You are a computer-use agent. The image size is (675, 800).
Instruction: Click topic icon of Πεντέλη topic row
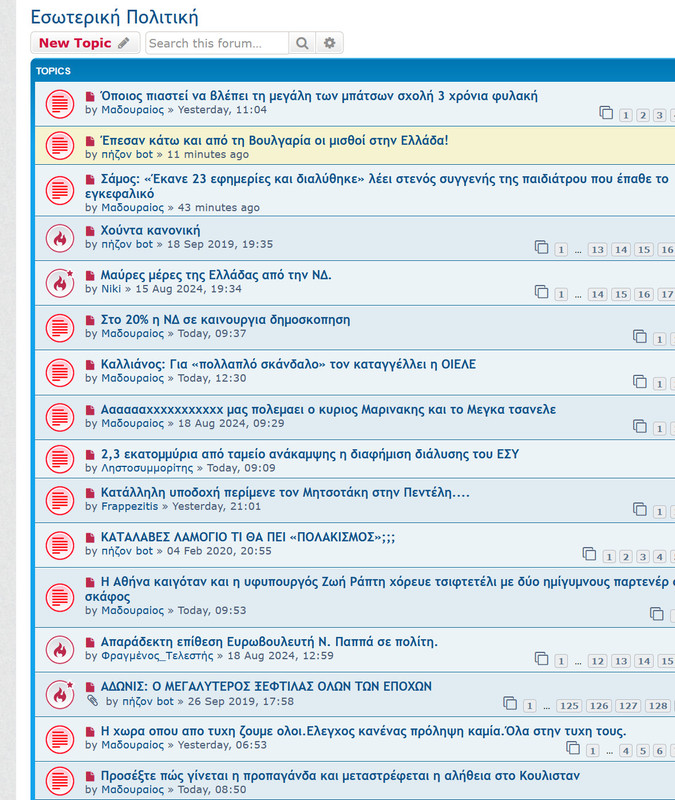[60, 501]
